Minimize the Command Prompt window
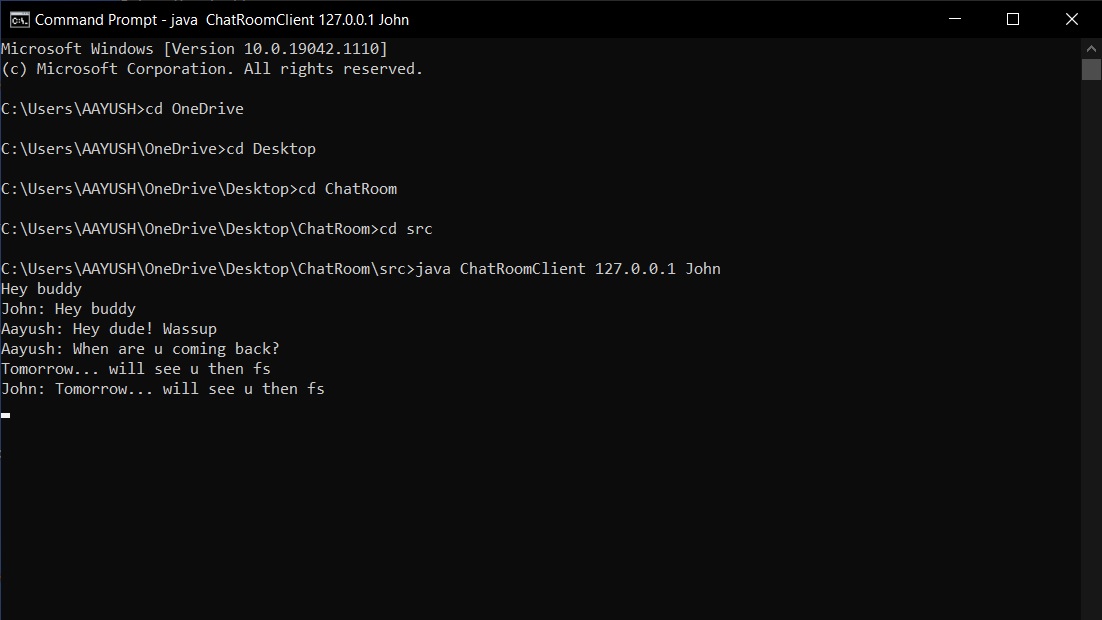This screenshot has height=620, width=1102. (x=957, y=19)
